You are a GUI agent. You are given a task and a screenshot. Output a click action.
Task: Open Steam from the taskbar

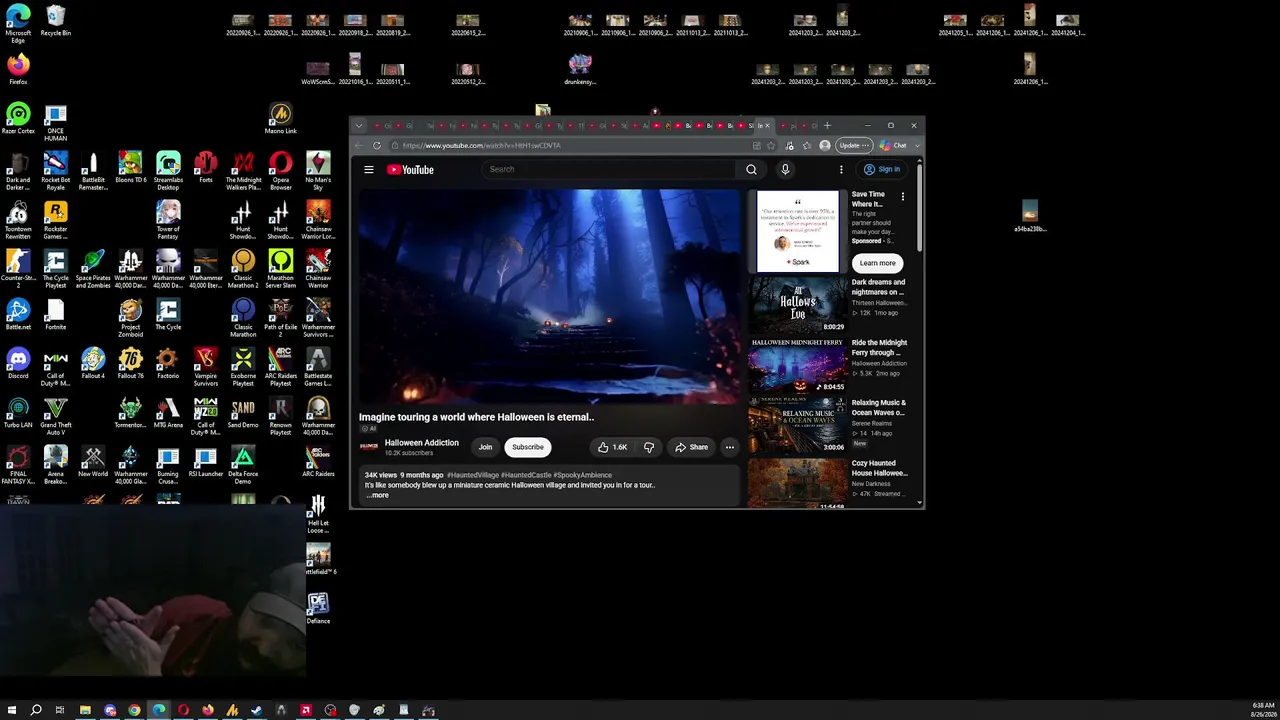(x=256, y=710)
